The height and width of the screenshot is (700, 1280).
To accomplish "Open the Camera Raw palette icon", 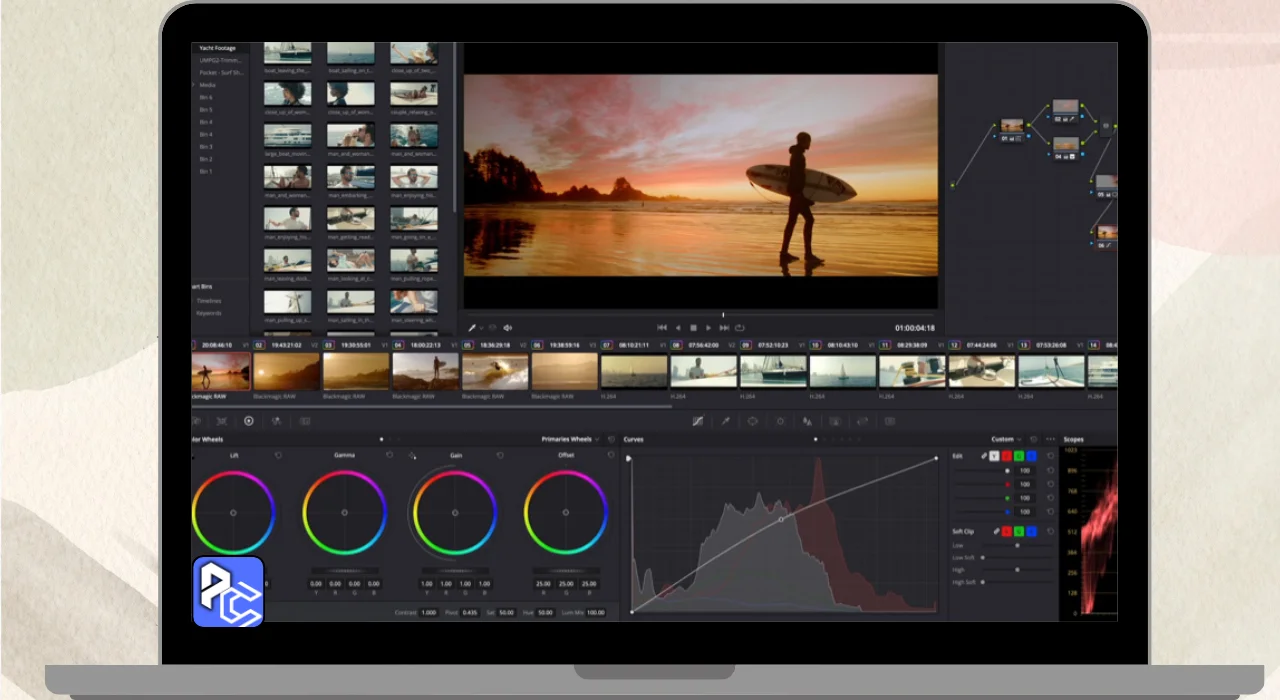I will click(197, 421).
